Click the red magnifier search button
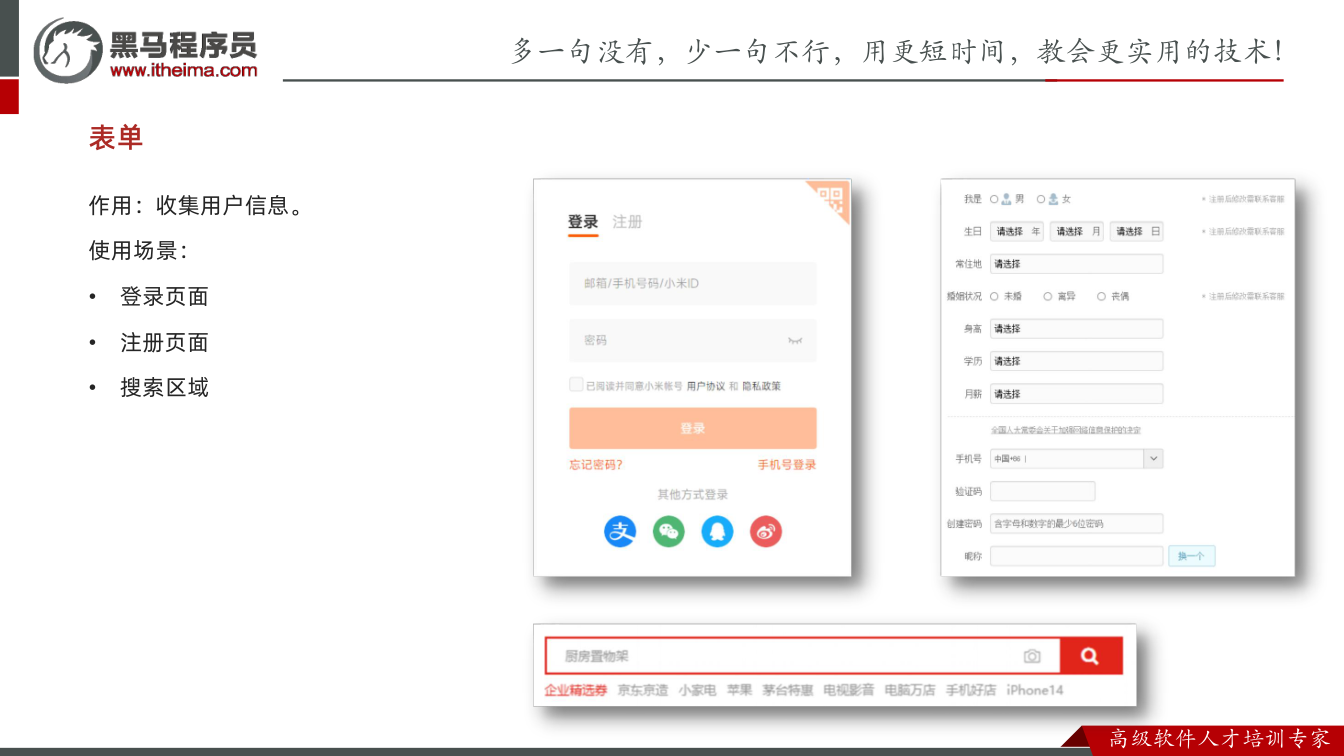Screen dimensions: 1344x756 1091,656
